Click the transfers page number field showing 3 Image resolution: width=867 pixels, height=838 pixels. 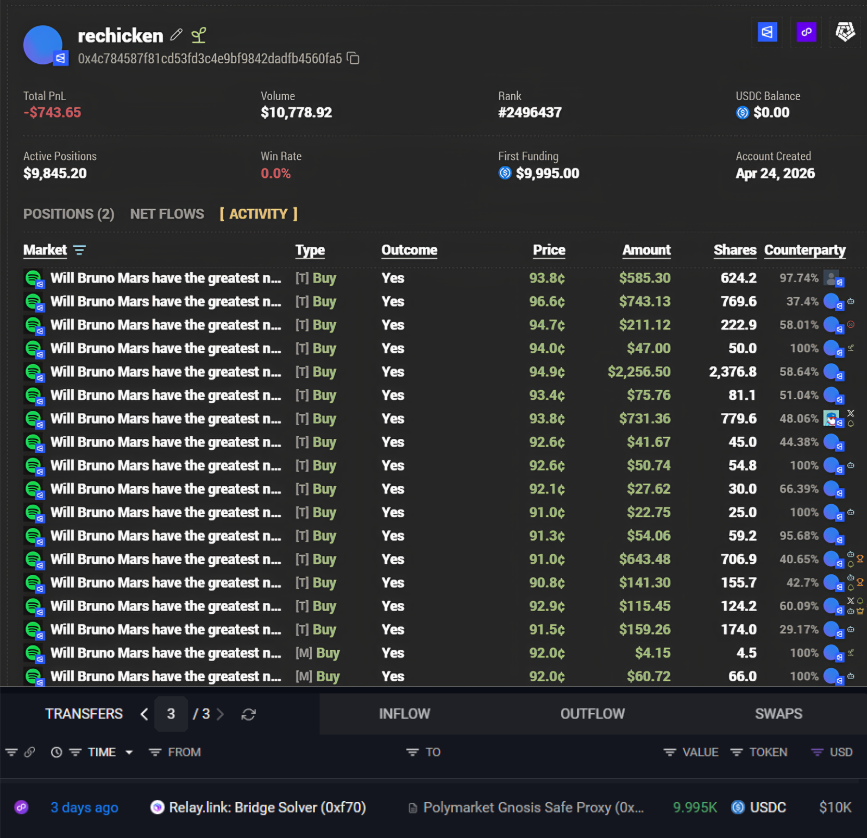pos(171,714)
